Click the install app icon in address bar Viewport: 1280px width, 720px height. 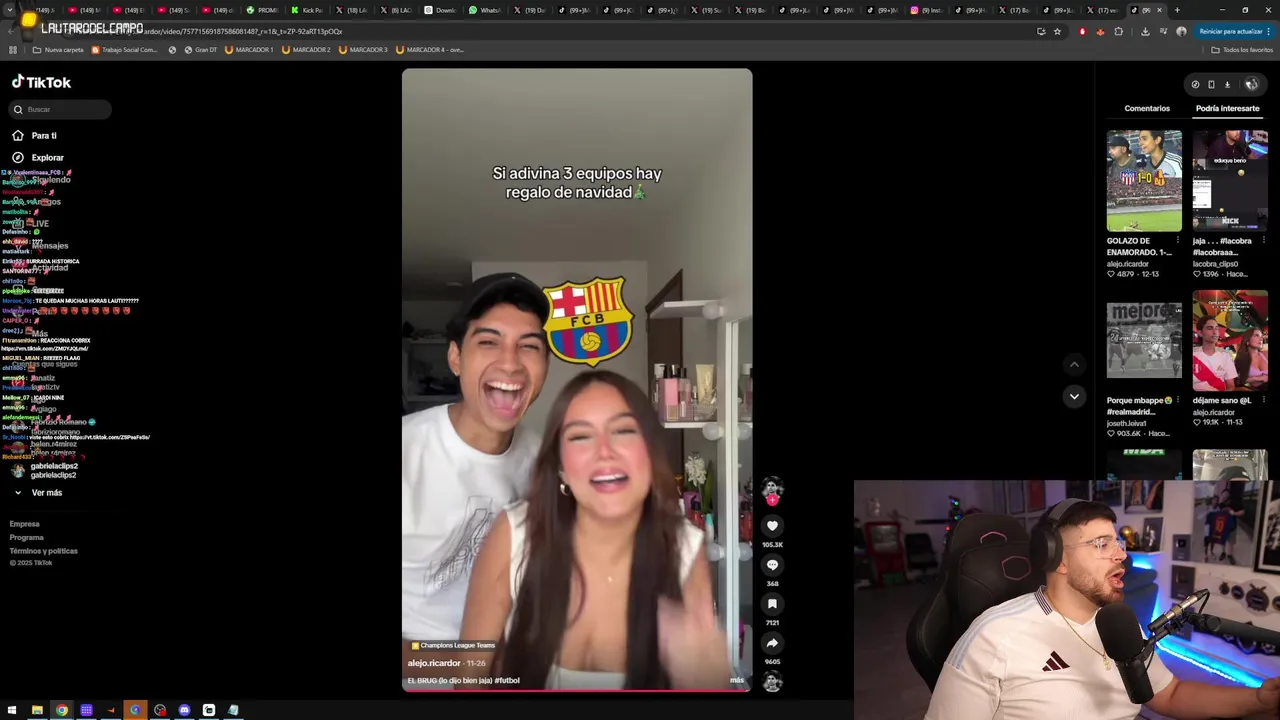(1041, 31)
